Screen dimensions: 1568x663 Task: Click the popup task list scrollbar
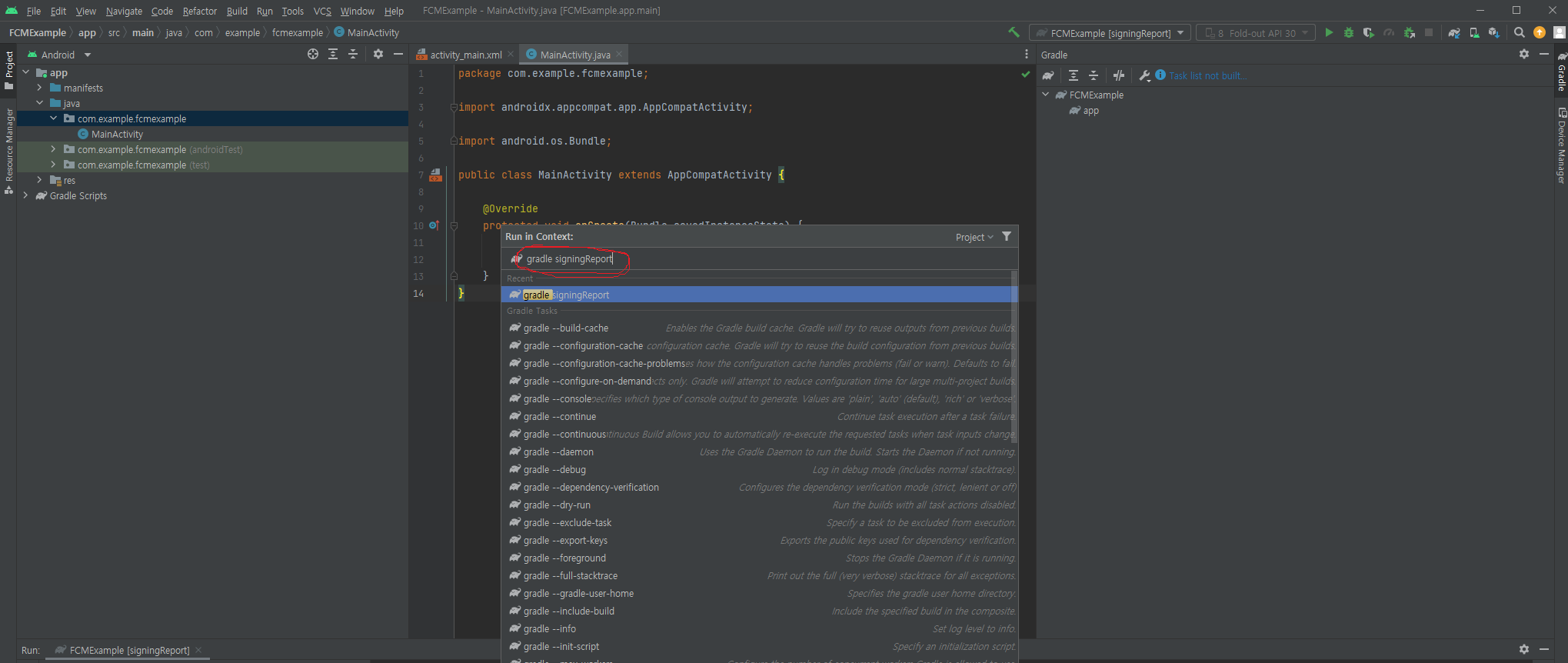(1014, 358)
